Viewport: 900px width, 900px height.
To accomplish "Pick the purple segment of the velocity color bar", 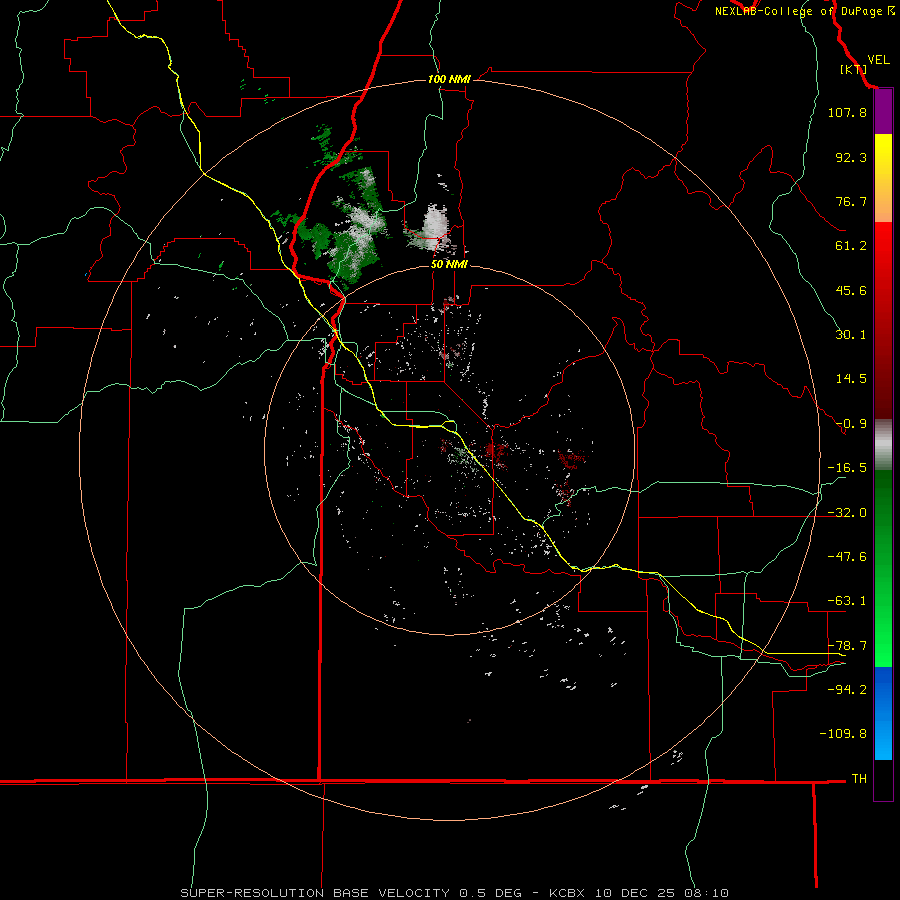I will tap(883, 112).
